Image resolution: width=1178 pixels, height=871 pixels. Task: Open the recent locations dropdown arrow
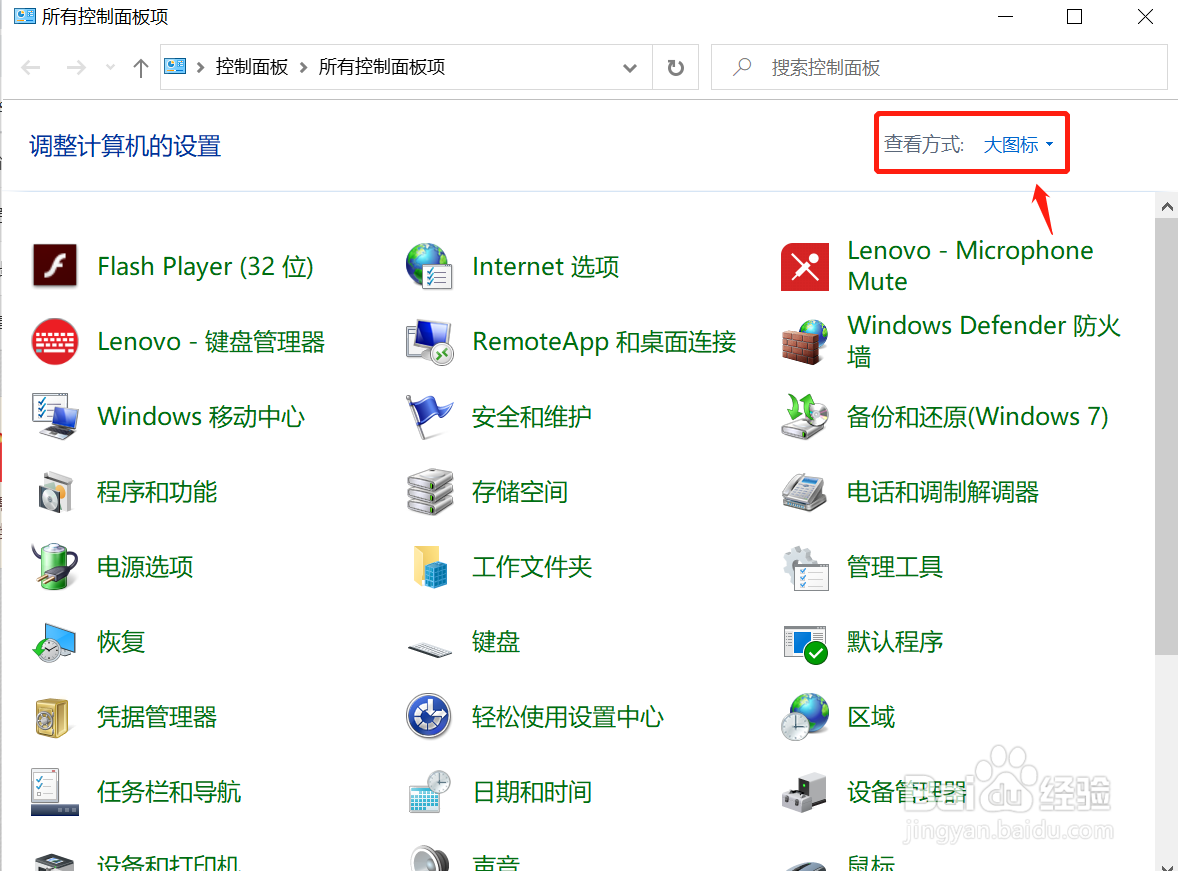(x=110, y=68)
